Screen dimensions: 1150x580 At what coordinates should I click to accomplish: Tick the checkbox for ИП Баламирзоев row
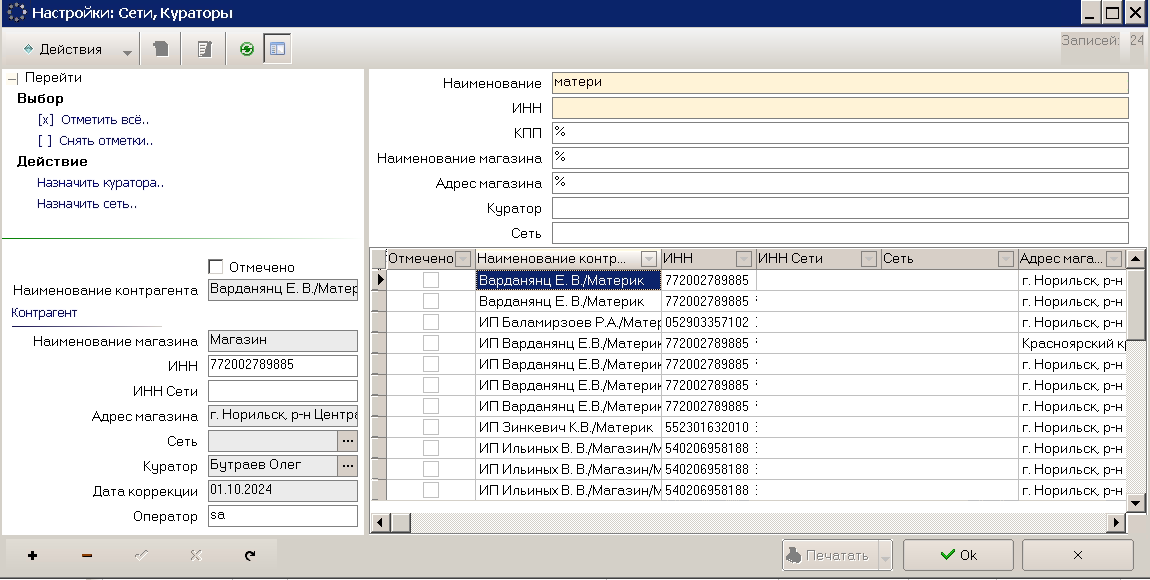[x=431, y=322]
